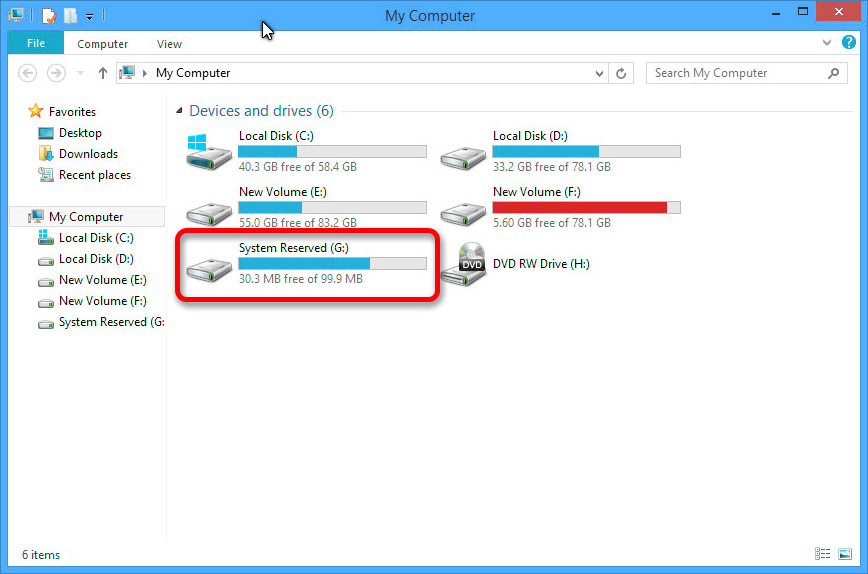Select the System Reserved (G:) drive icon
This screenshot has width=868, height=574.
[x=209, y=270]
